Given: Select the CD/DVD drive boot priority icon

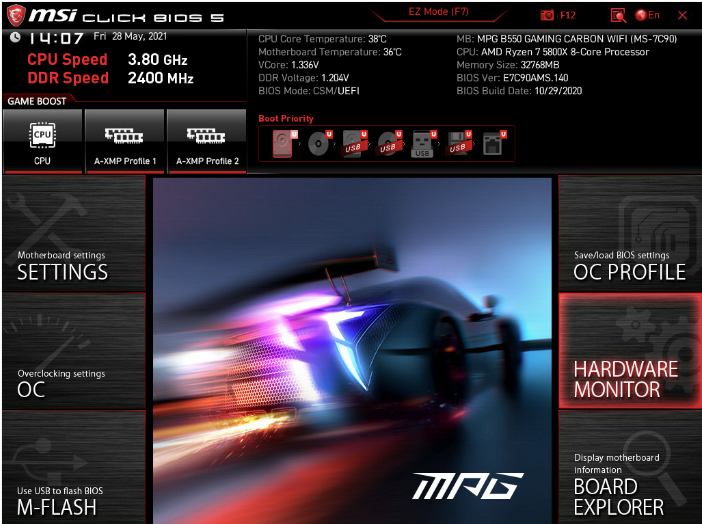Looking at the screenshot, I should point(320,143).
